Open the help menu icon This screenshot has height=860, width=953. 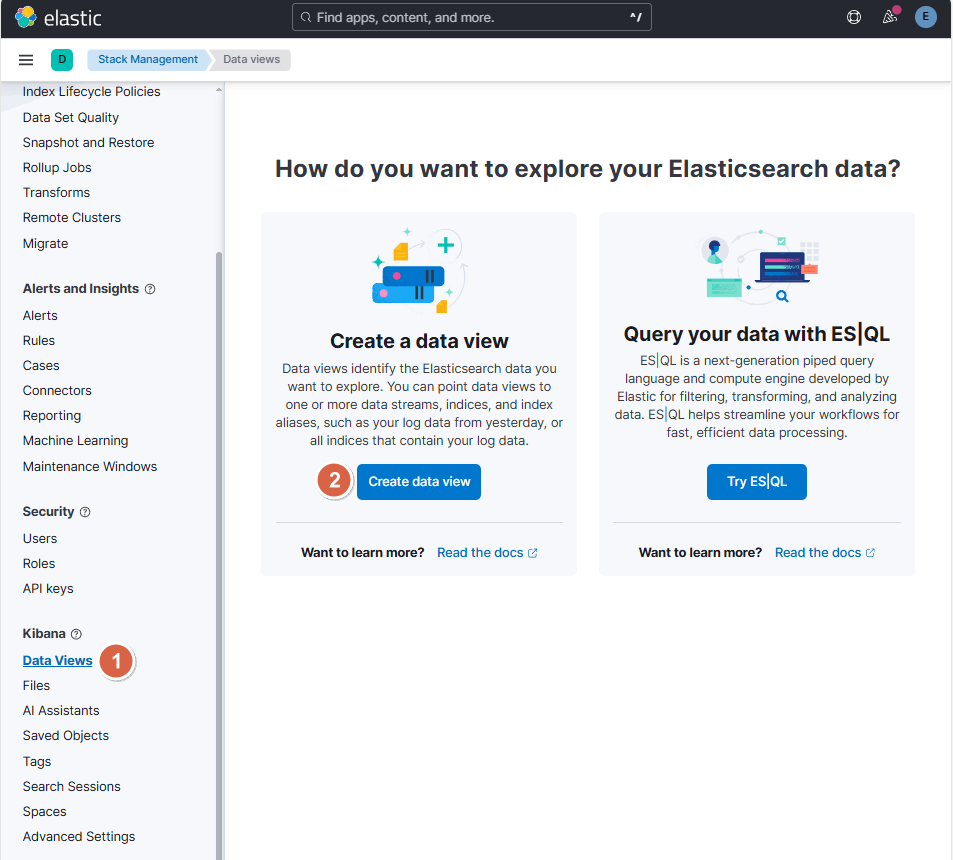pos(854,17)
